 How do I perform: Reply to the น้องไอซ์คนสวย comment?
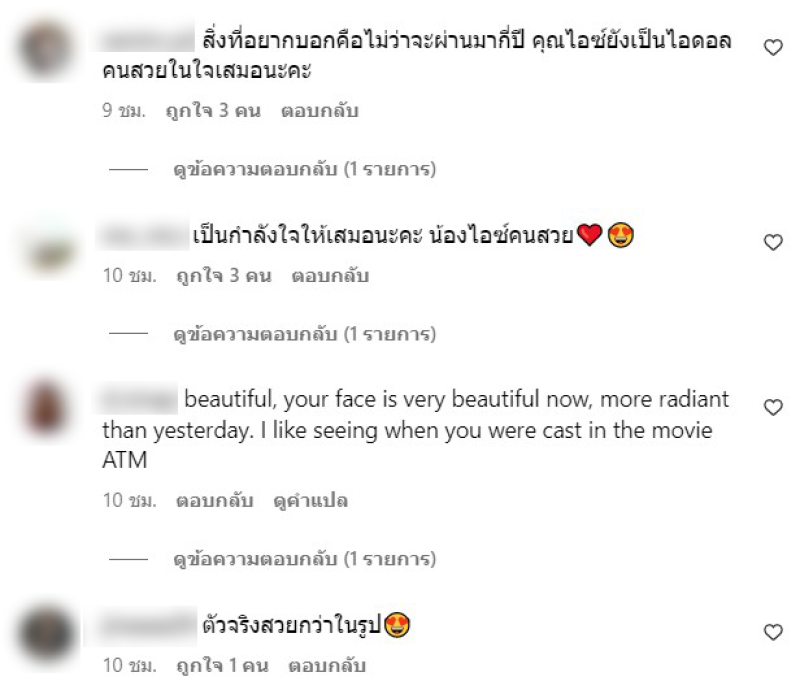tap(330, 276)
